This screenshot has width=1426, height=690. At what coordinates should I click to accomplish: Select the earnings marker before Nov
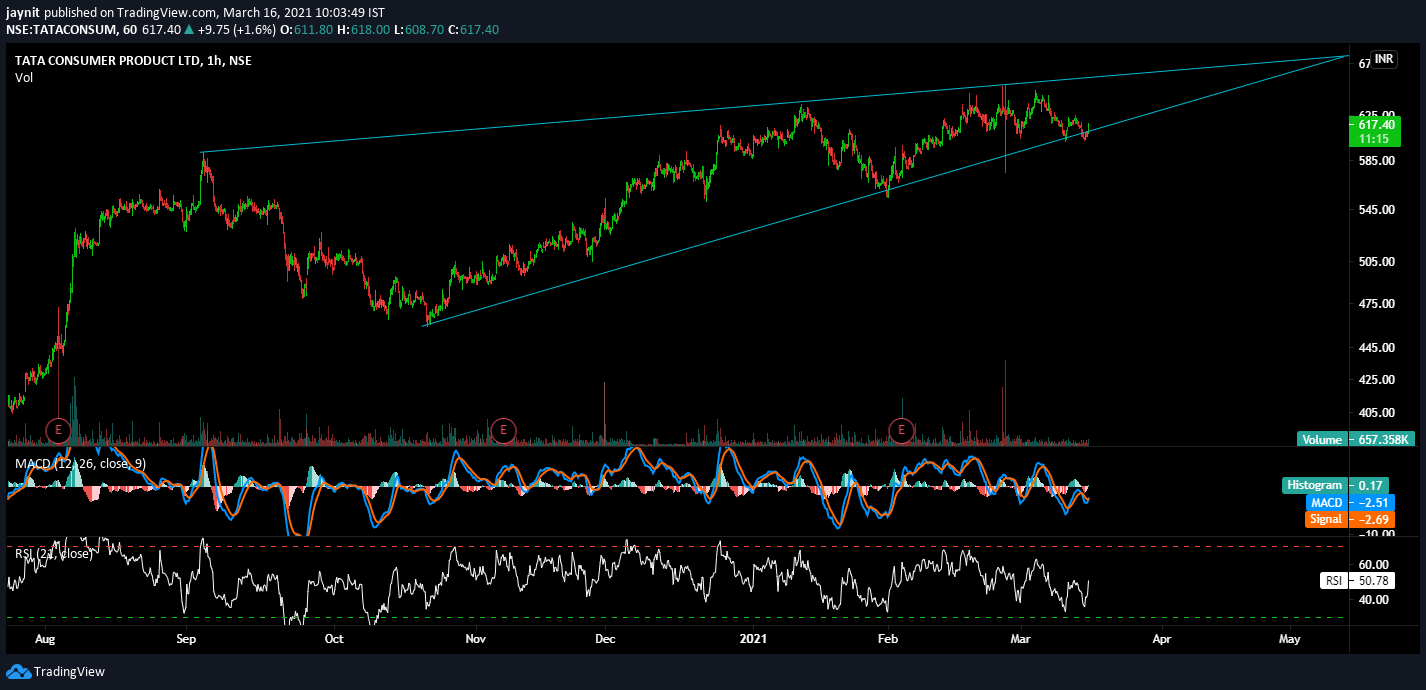pos(504,431)
